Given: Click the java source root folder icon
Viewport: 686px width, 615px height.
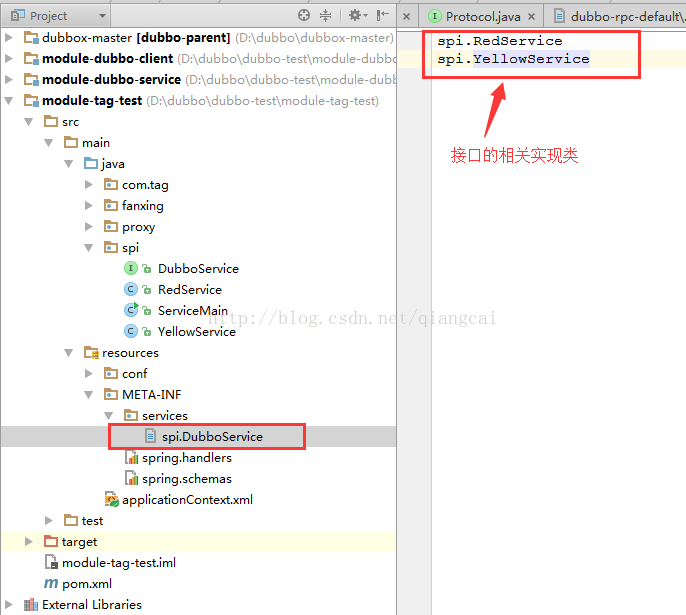Looking at the screenshot, I should point(91,164).
